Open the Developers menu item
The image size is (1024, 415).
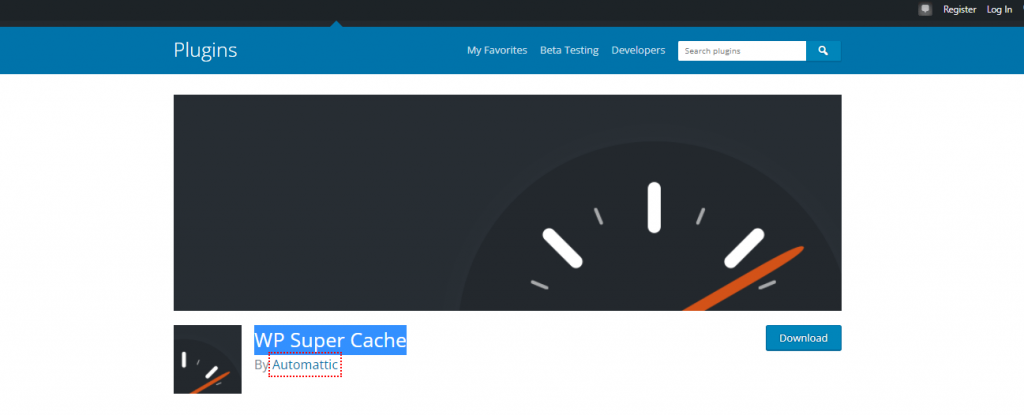click(x=638, y=50)
